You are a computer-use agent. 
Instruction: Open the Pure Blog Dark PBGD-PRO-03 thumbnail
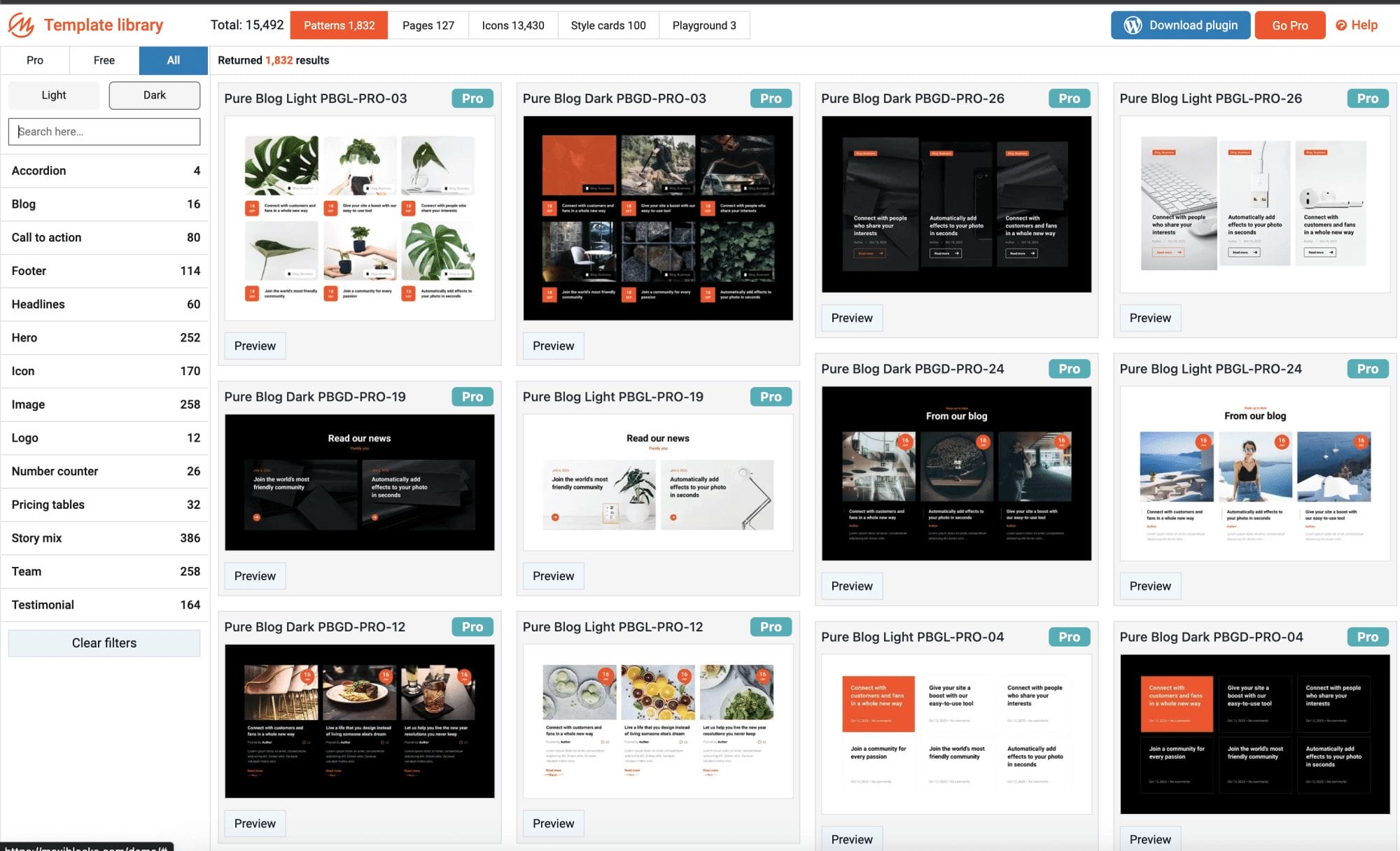(x=657, y=218)
